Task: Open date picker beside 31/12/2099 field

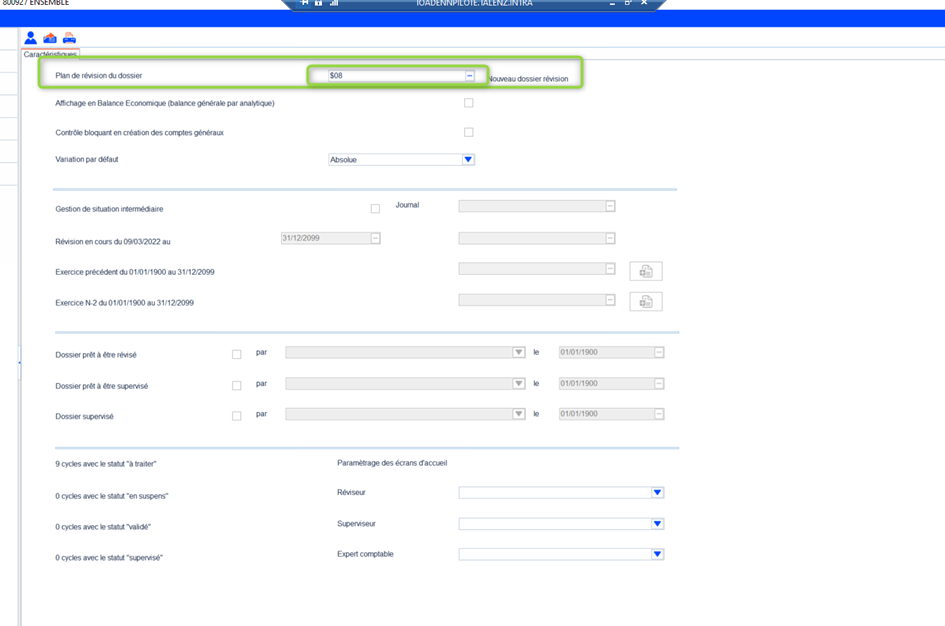Action: coord(376,238)
